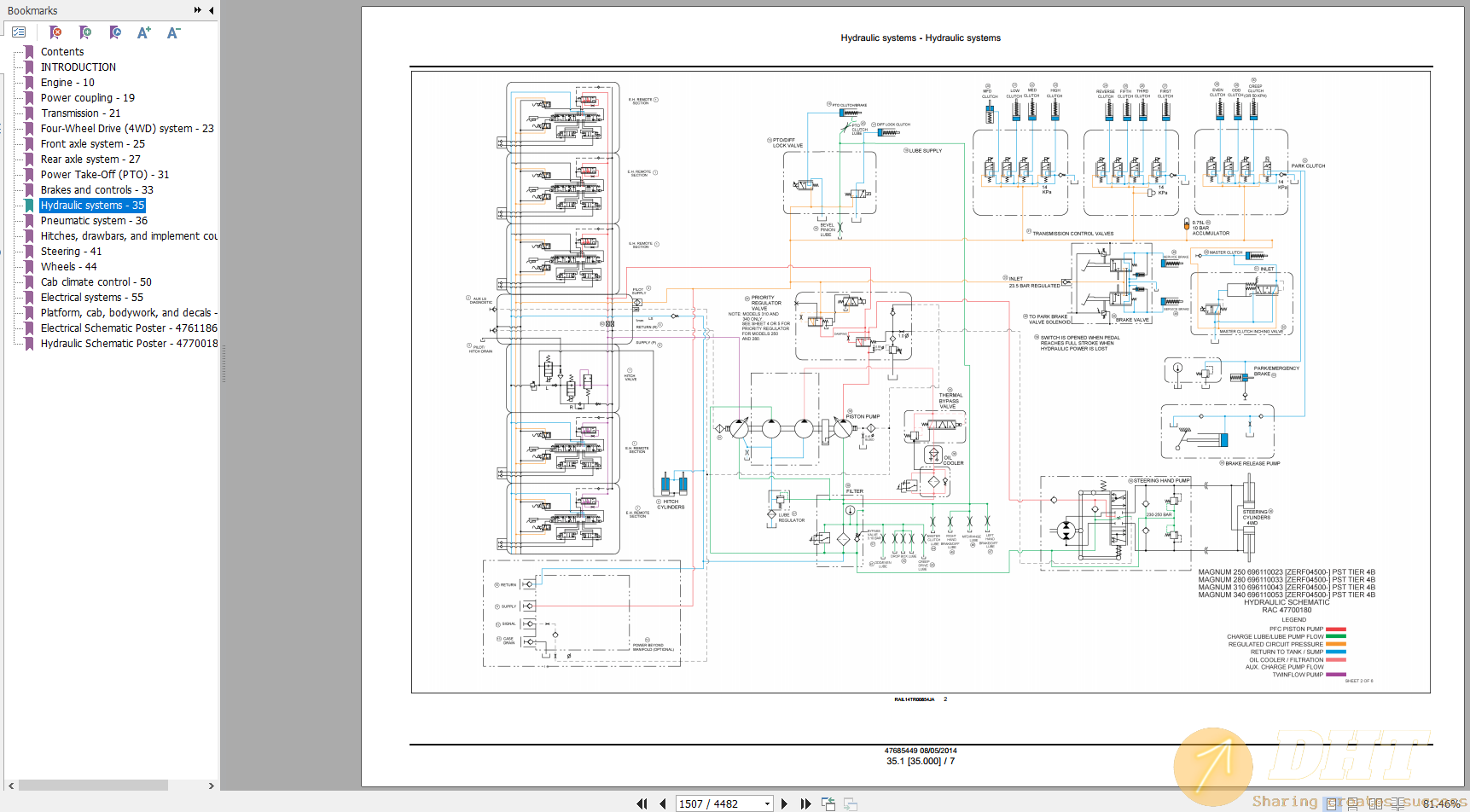1470x812 pixels.
Task: Create a new bookmark
Action: coord(85,32)
